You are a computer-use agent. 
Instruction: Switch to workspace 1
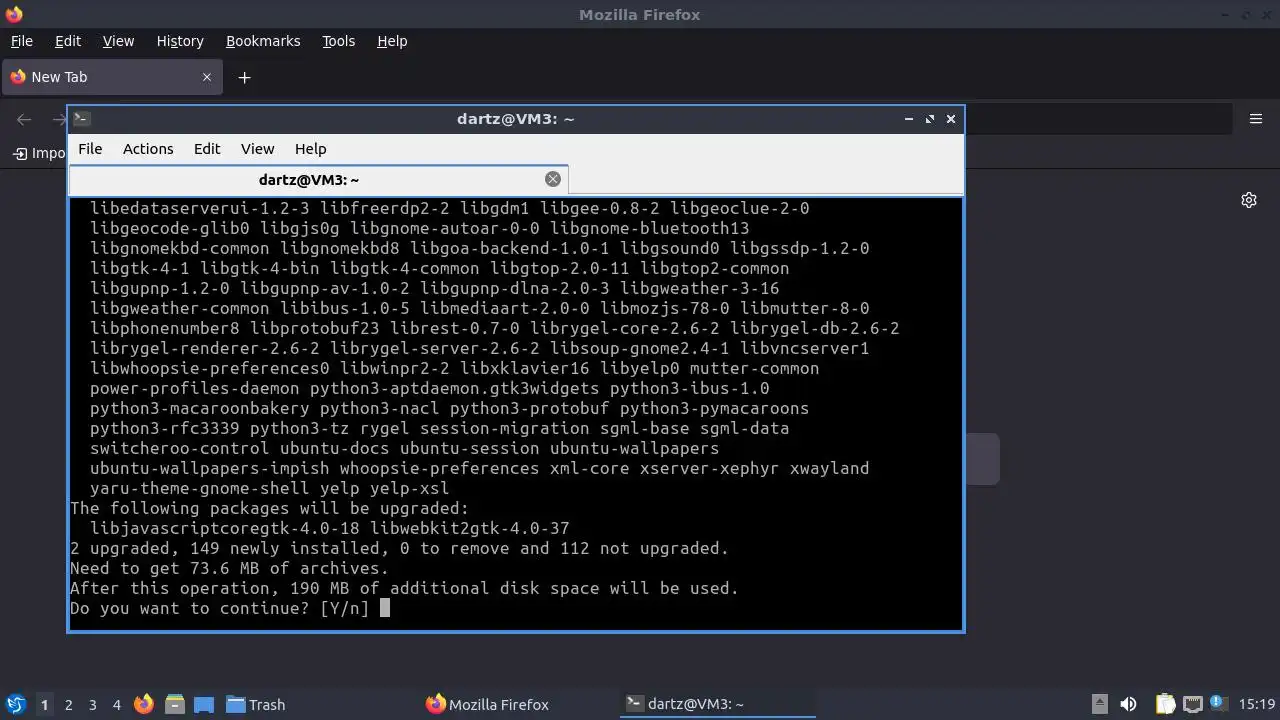click(44, 704)
